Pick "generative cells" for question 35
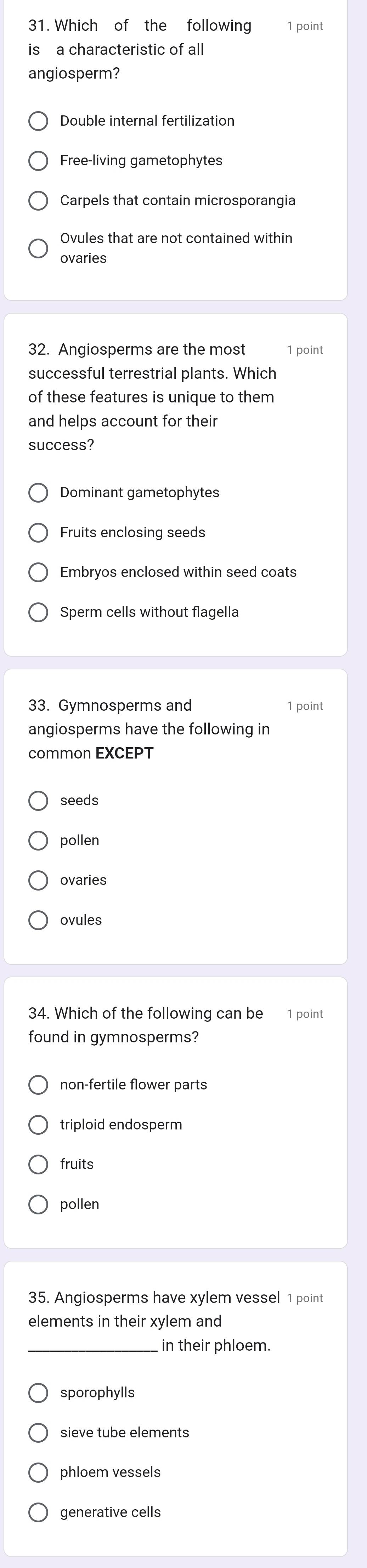The width and height of the screenshot is (367, 1568). [x=39, y=1512]
